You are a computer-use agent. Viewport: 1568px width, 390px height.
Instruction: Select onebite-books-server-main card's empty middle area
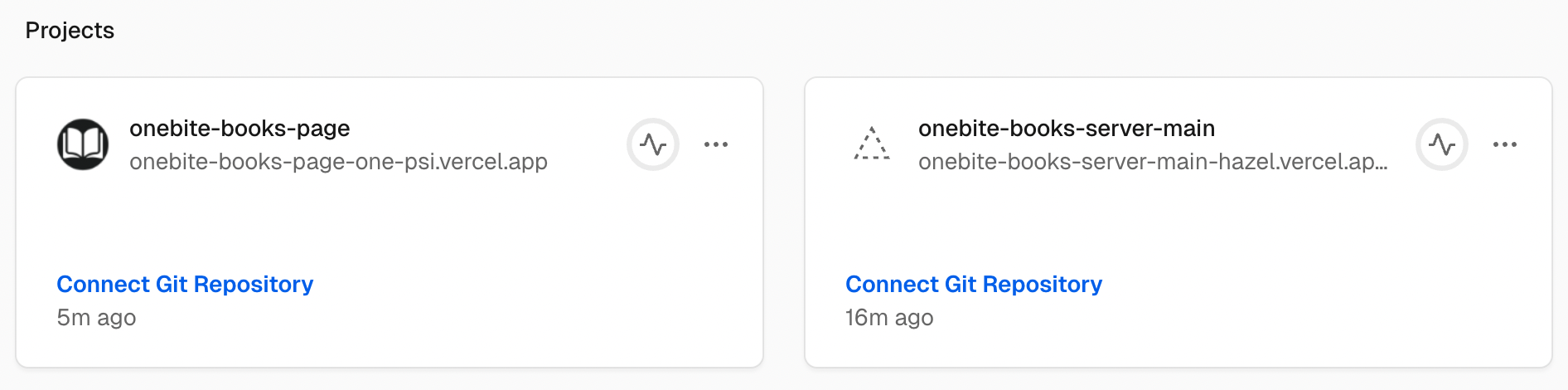1178,220
